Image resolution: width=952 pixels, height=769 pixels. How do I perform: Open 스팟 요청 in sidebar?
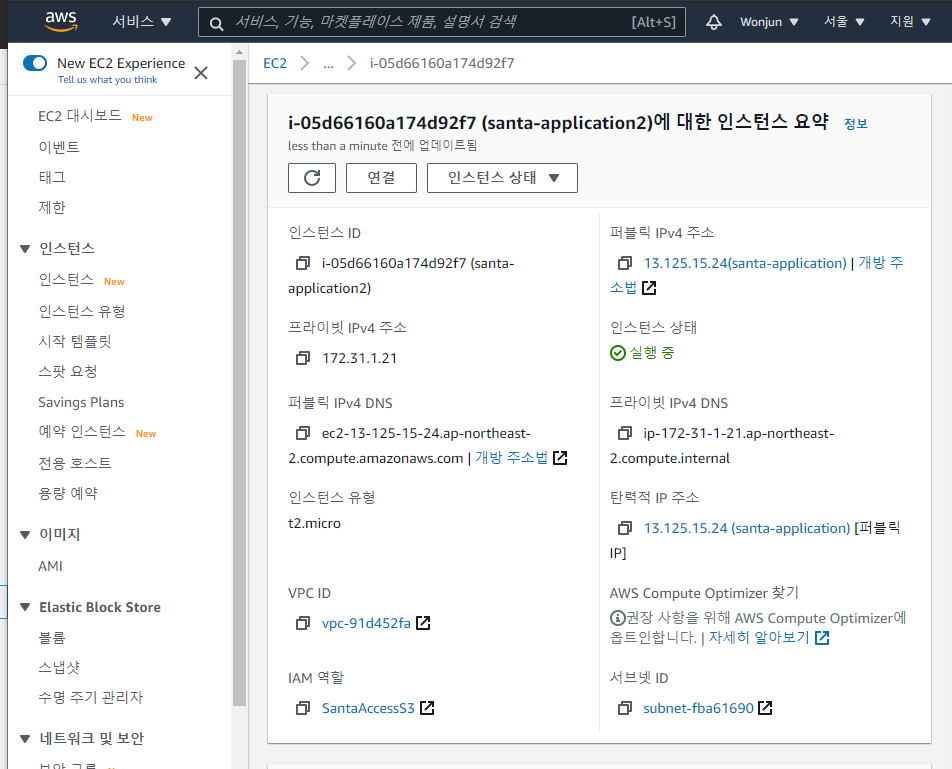67,371
